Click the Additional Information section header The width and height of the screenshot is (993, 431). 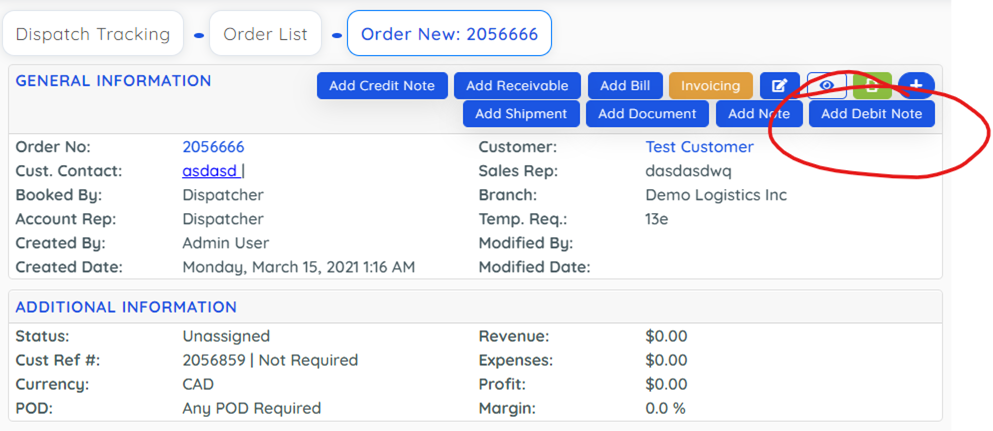[126, 307]
